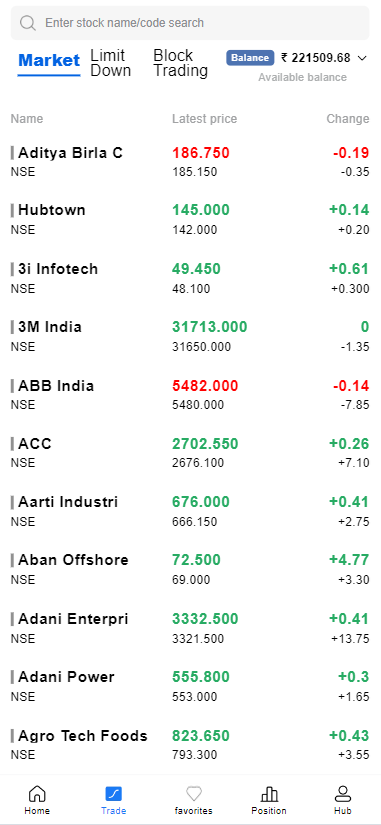Click the Change column header
Image resolution: width=381 pixels, height=825 pixels.
(x=348, y=119)
